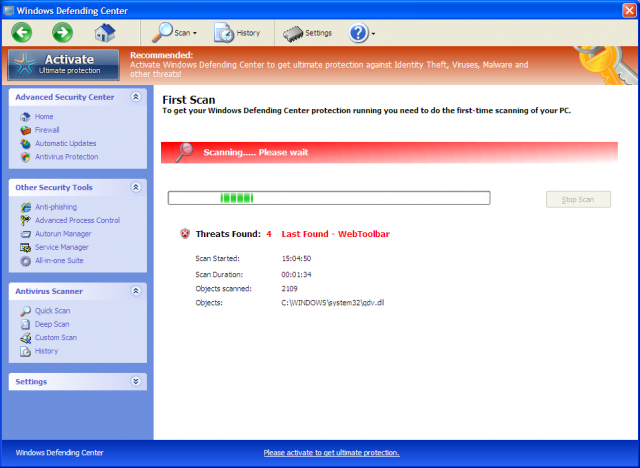Click the Automatic Updates globe icon
The width and height of the screenshot is (640, 468).
[25, 144]
